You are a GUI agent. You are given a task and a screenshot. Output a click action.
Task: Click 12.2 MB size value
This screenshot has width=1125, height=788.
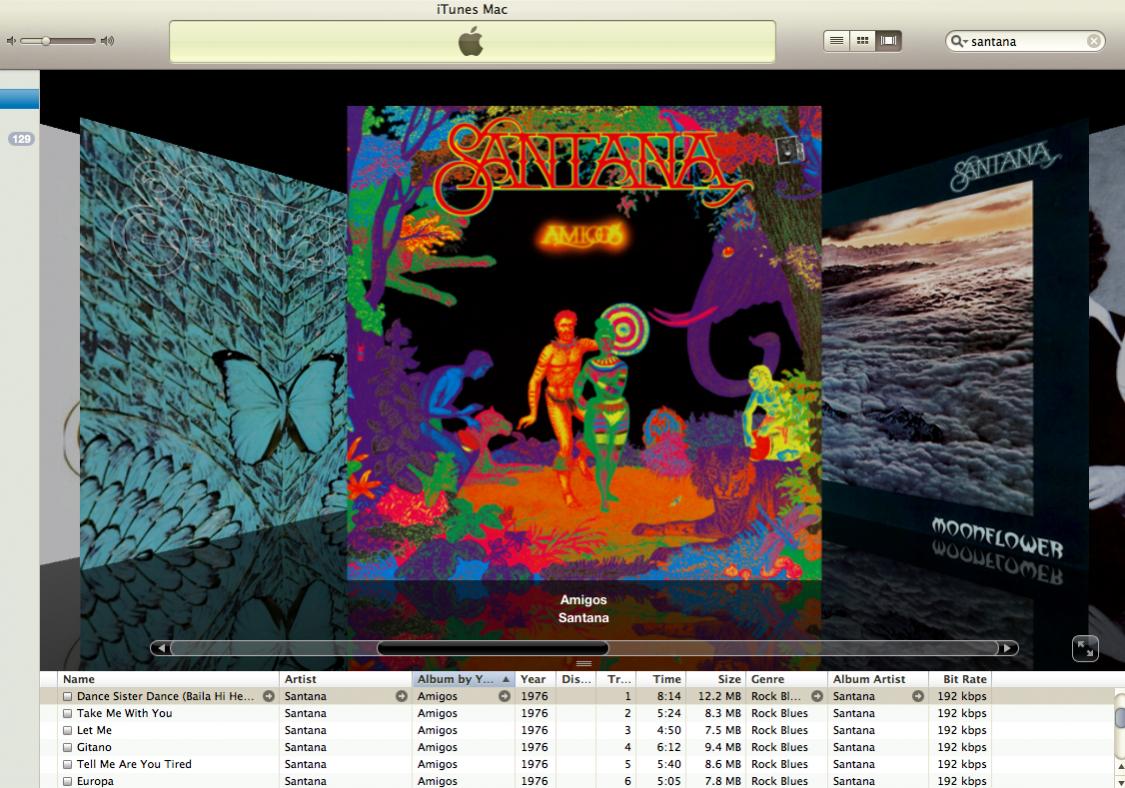click(x=720, y=696)
